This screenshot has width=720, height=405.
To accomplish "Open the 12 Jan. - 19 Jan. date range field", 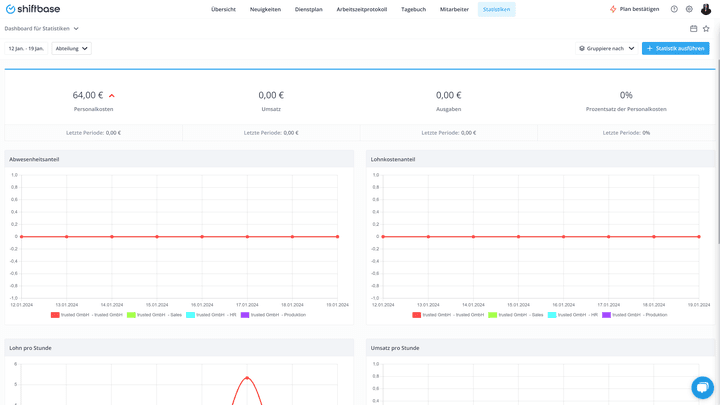I will pyautogui.click(x=26, y=48).
